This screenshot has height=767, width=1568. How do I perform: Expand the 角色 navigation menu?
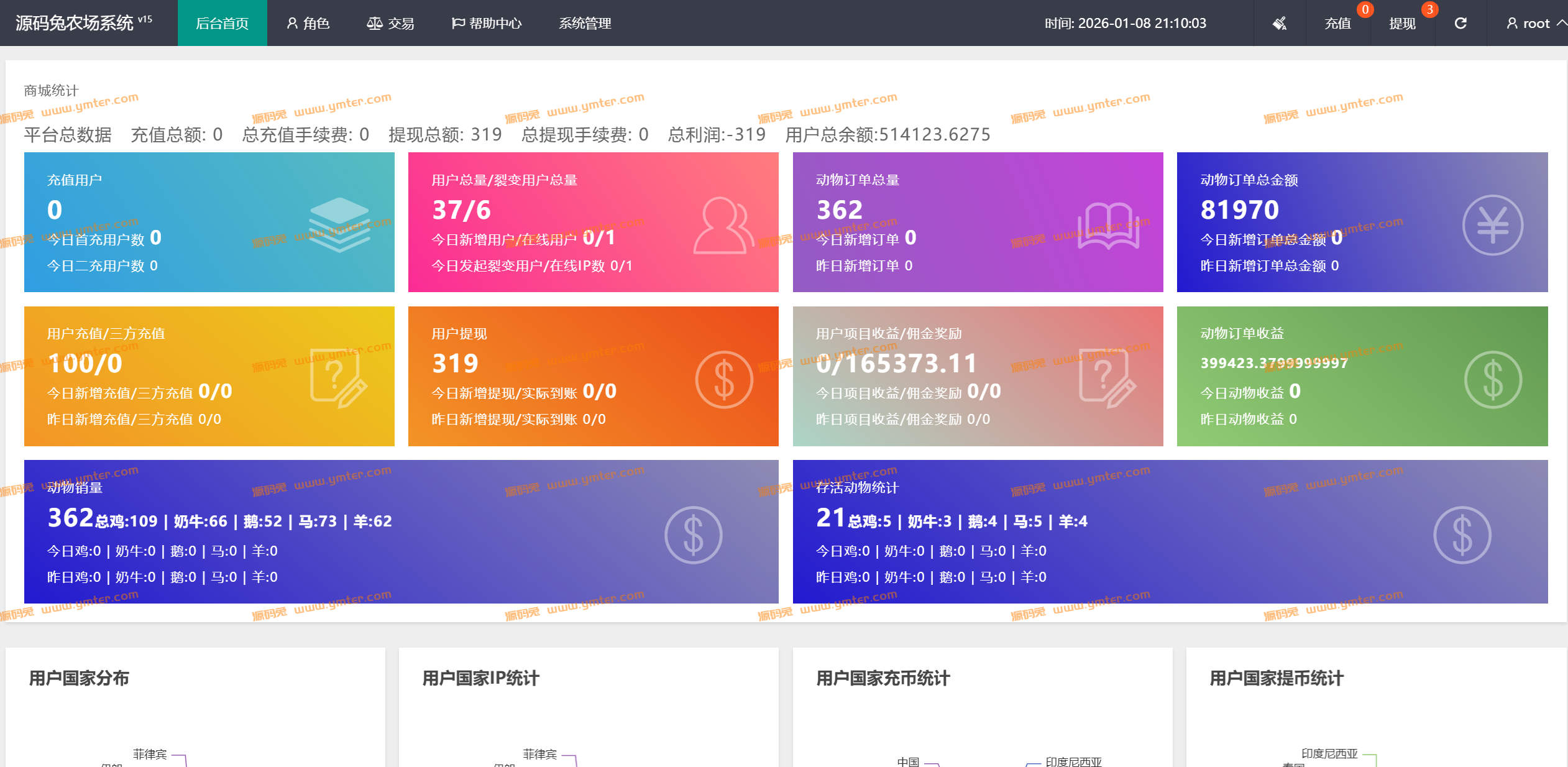coord(308,24)
